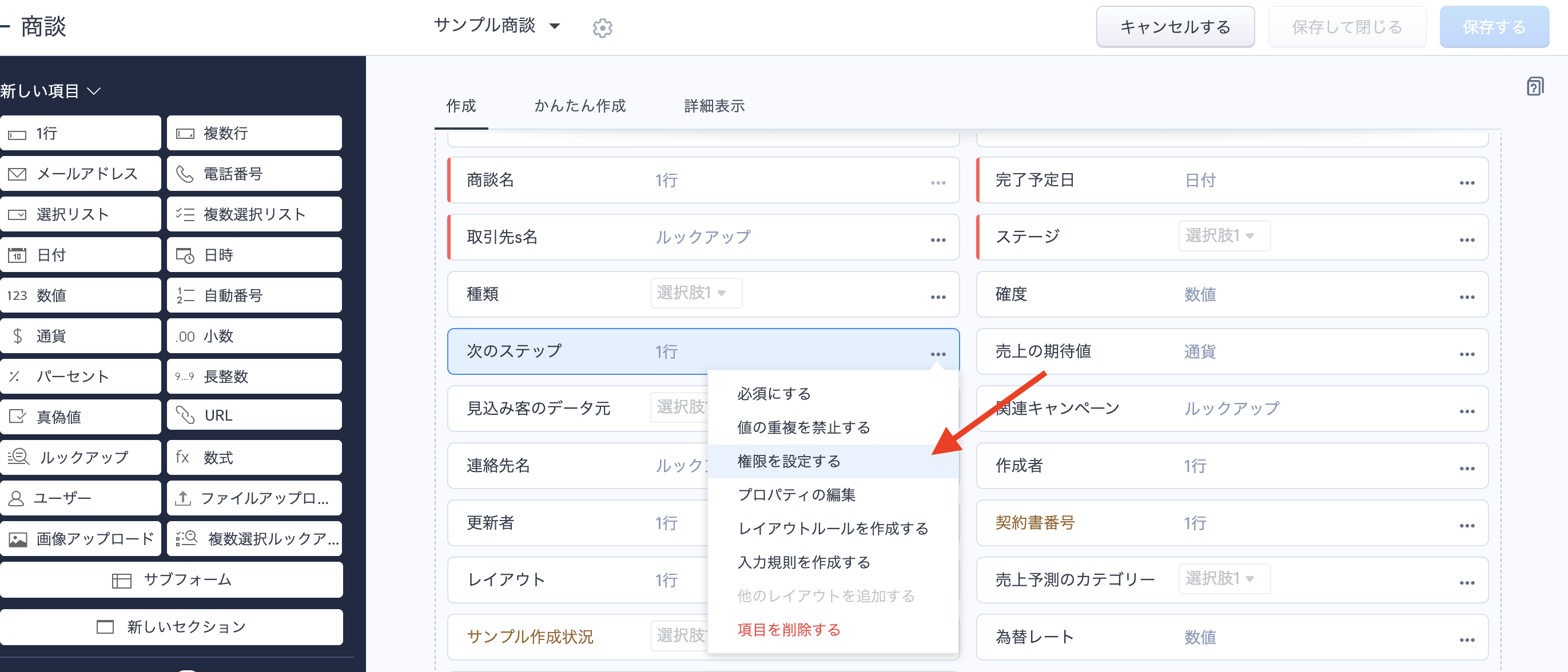Select the 真偽値 checkbox field type
1568x672 pixels.
[81, 417]
